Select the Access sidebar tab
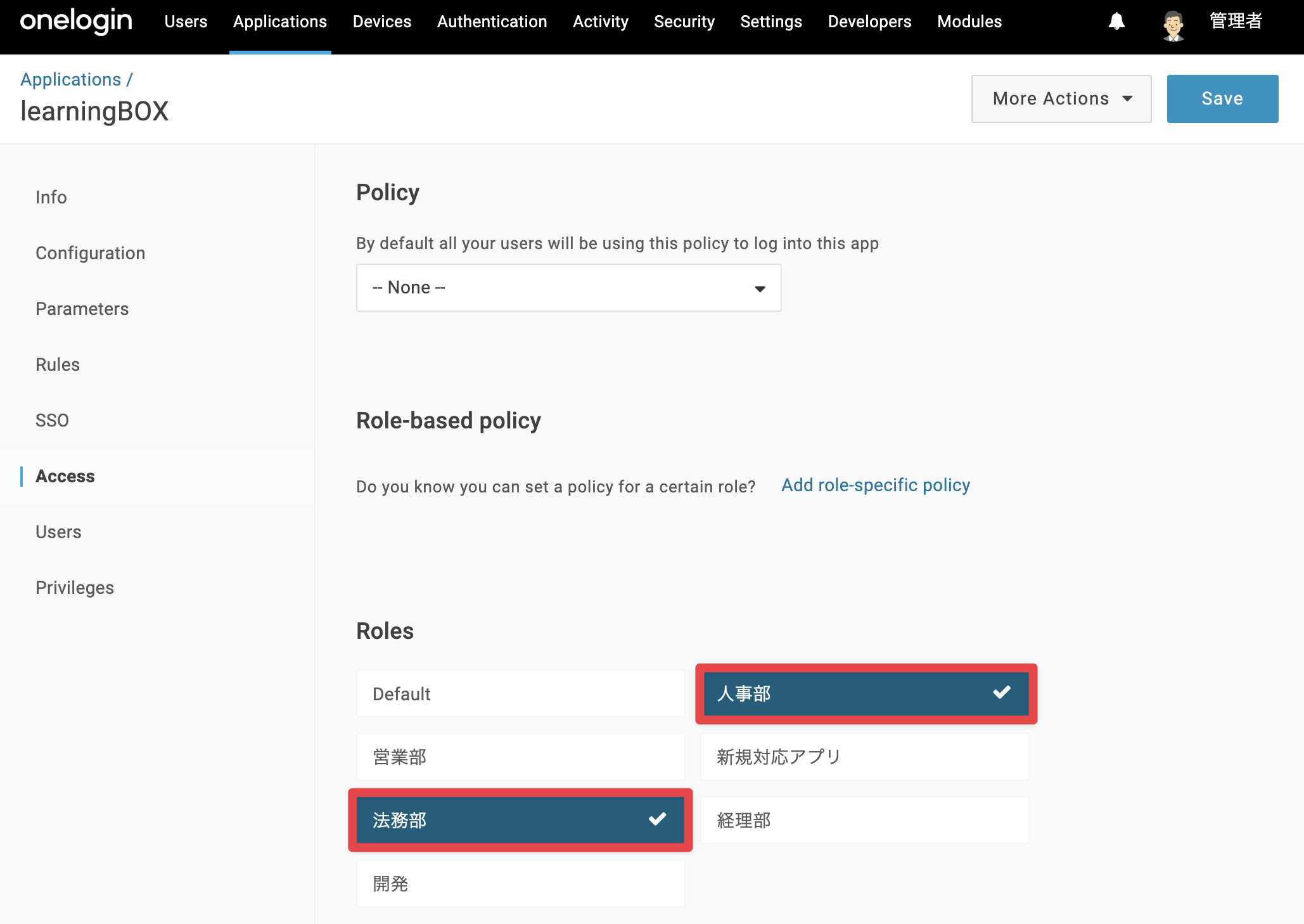This screenshot has height=924, width=1304. click(65, 476)
